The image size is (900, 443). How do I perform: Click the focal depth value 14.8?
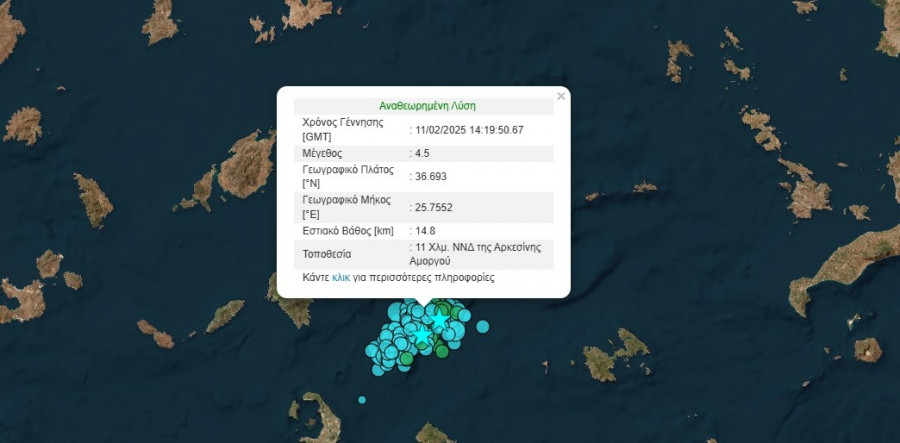426,231
